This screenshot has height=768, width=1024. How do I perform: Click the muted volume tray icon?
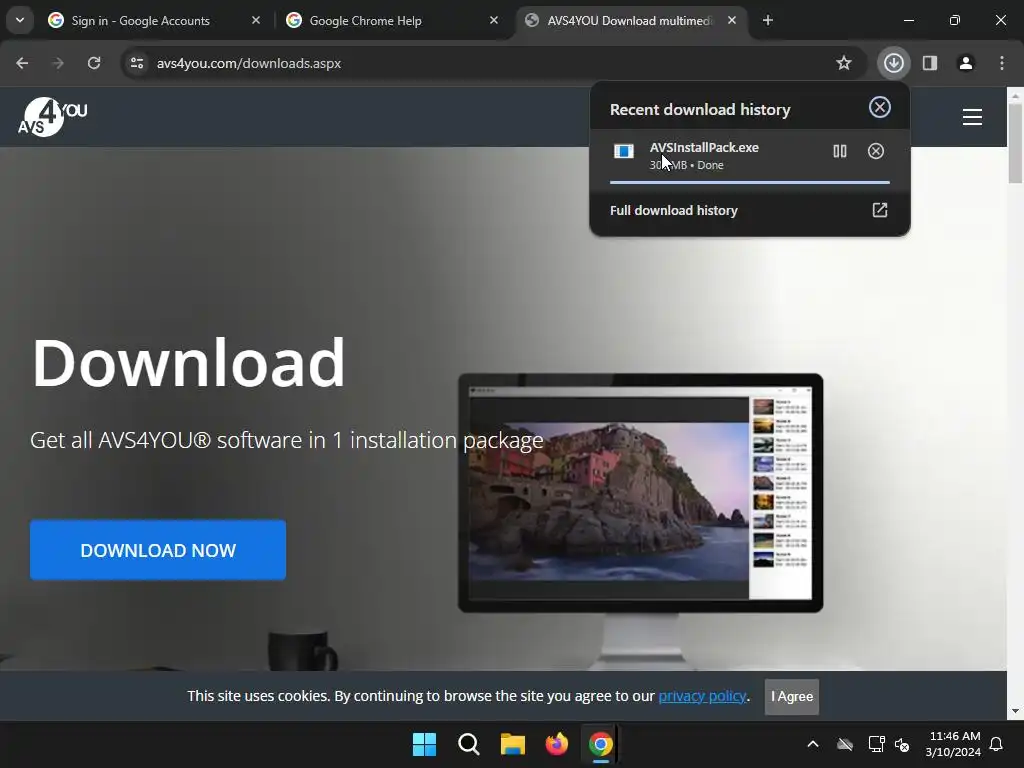coord(903,744)
